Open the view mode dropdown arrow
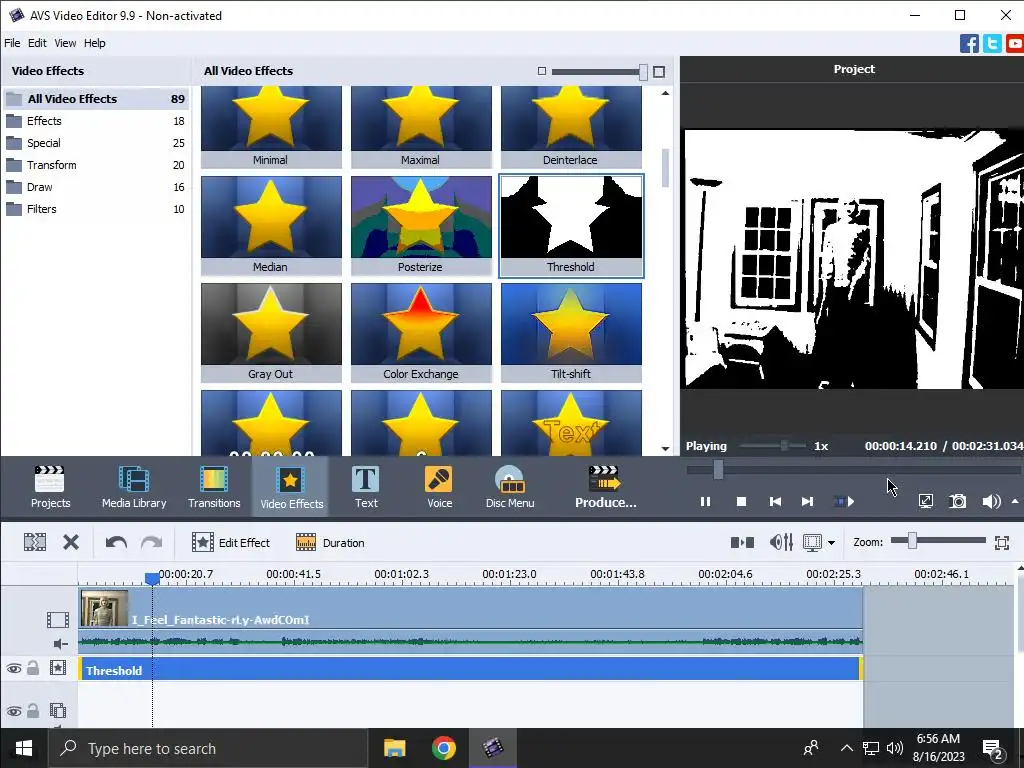Screen dimensions: 1024x768 (831, 543)
